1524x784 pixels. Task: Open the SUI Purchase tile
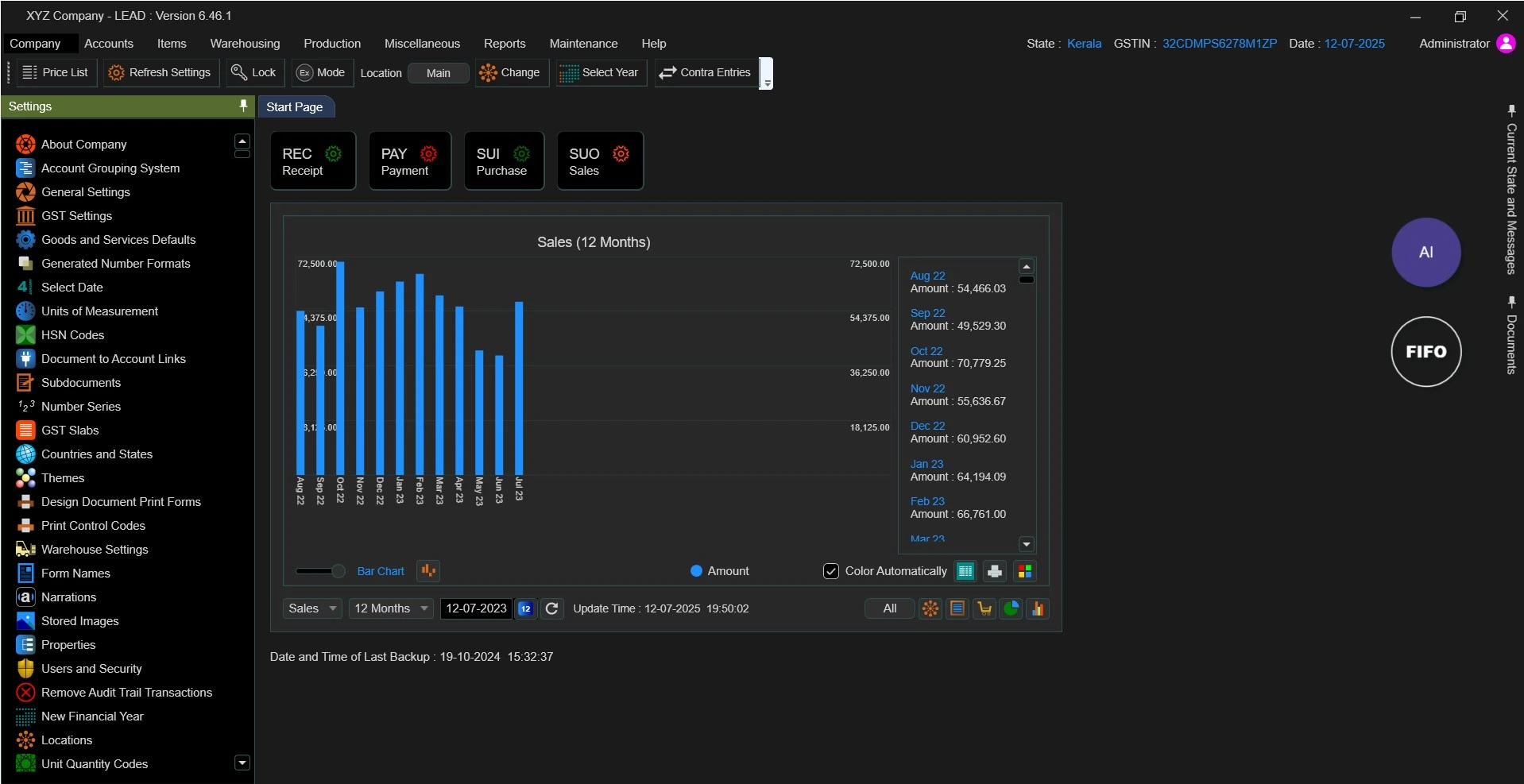[504, 161]
